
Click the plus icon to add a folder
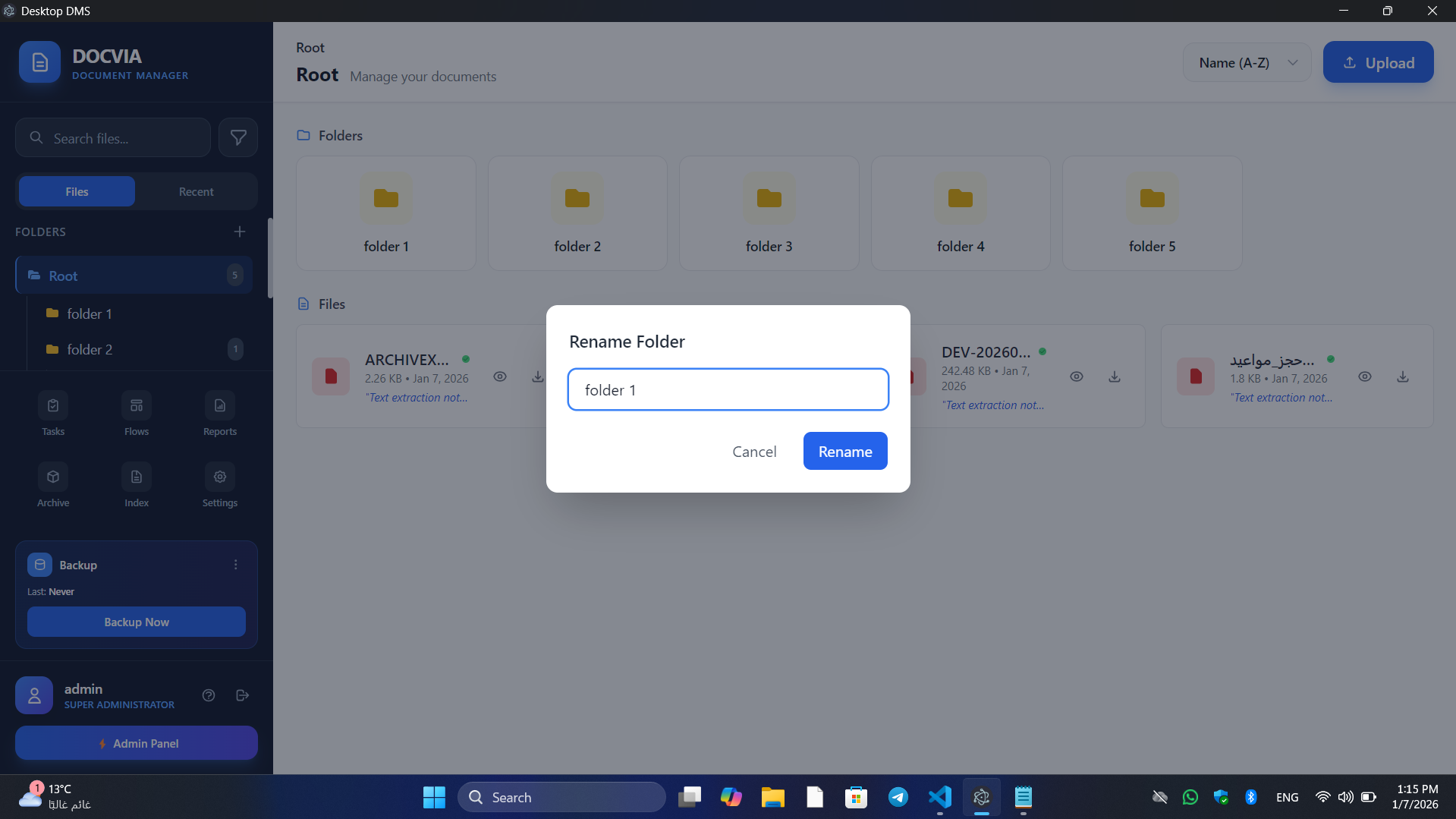point(240,232)
